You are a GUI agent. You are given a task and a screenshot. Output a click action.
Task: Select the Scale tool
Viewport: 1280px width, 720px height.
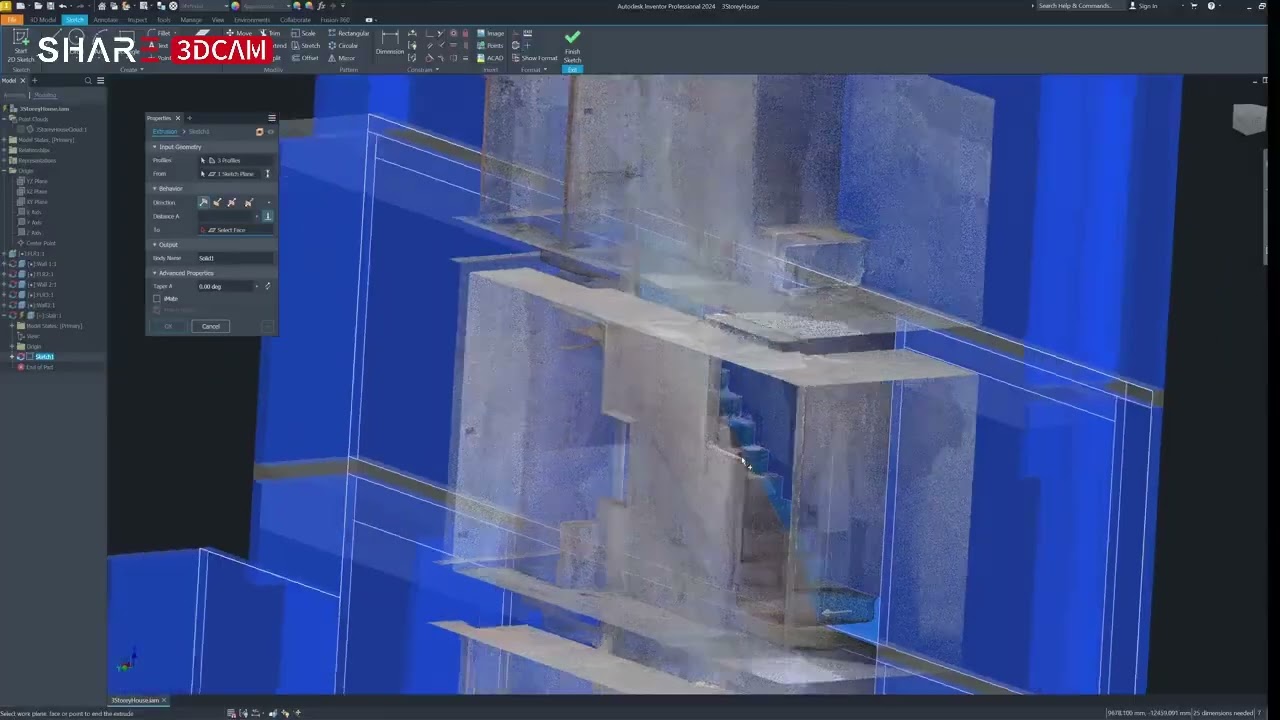(303, 33)
